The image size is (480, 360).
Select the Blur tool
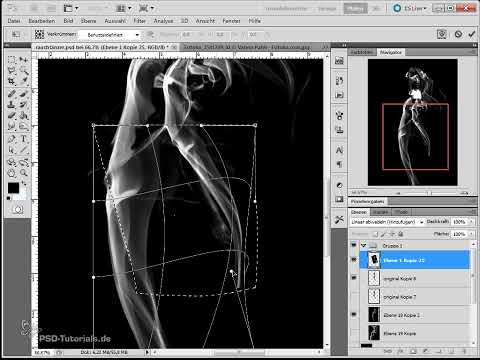[12, 127]
